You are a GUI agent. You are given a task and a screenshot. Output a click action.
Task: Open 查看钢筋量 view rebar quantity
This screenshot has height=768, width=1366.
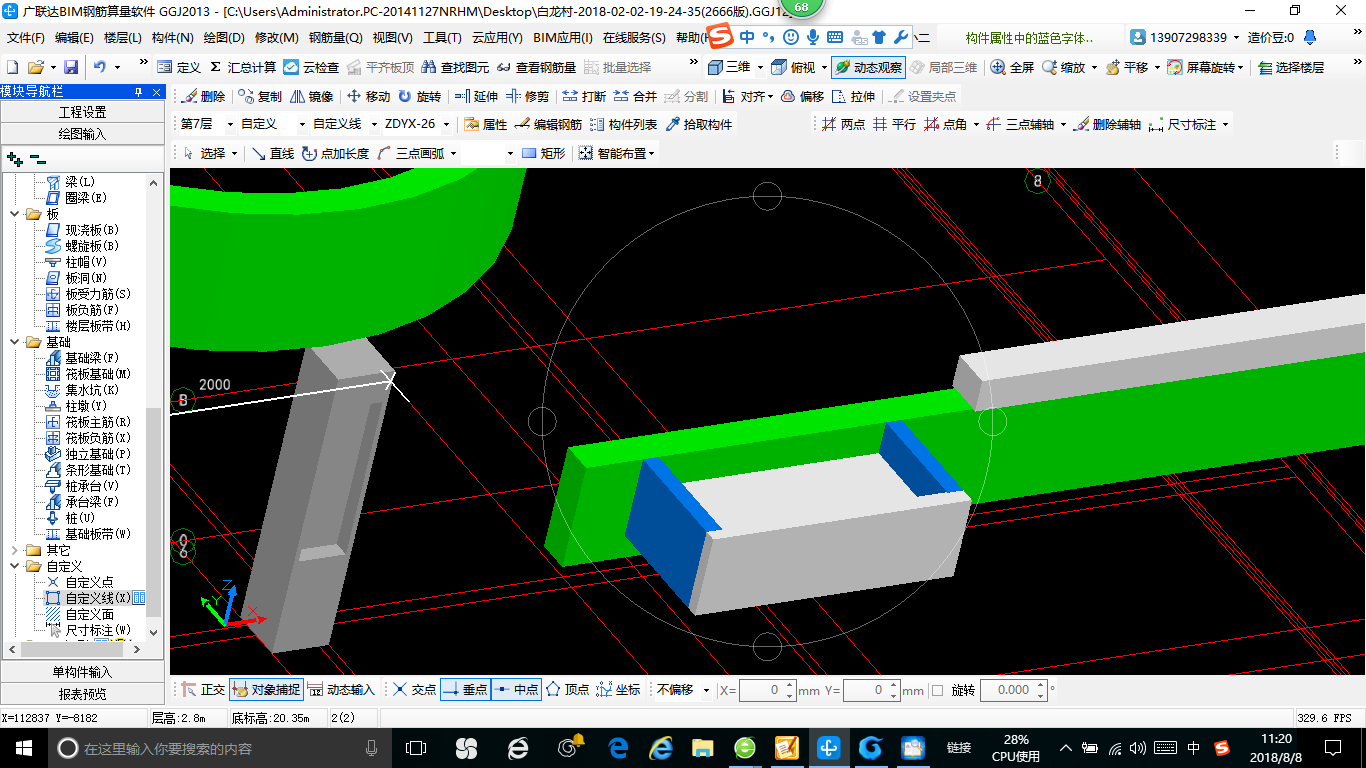pos(536,67)
